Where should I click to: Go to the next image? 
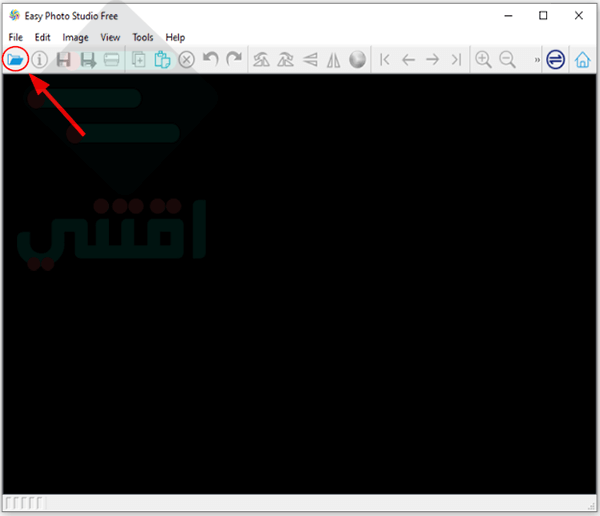pyautogui.click(x=432, y=60)
